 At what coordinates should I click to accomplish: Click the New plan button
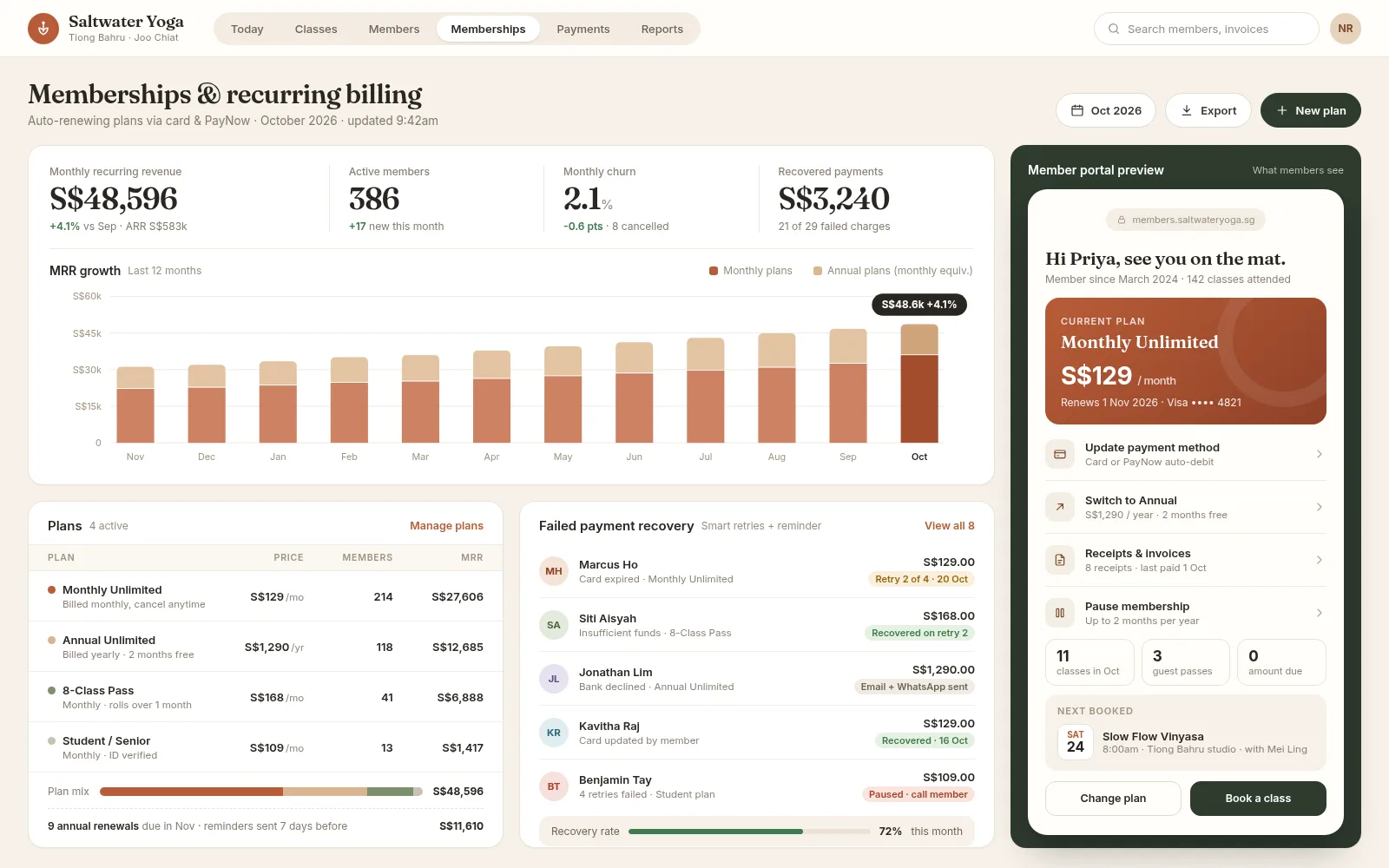coord(1311,110)
